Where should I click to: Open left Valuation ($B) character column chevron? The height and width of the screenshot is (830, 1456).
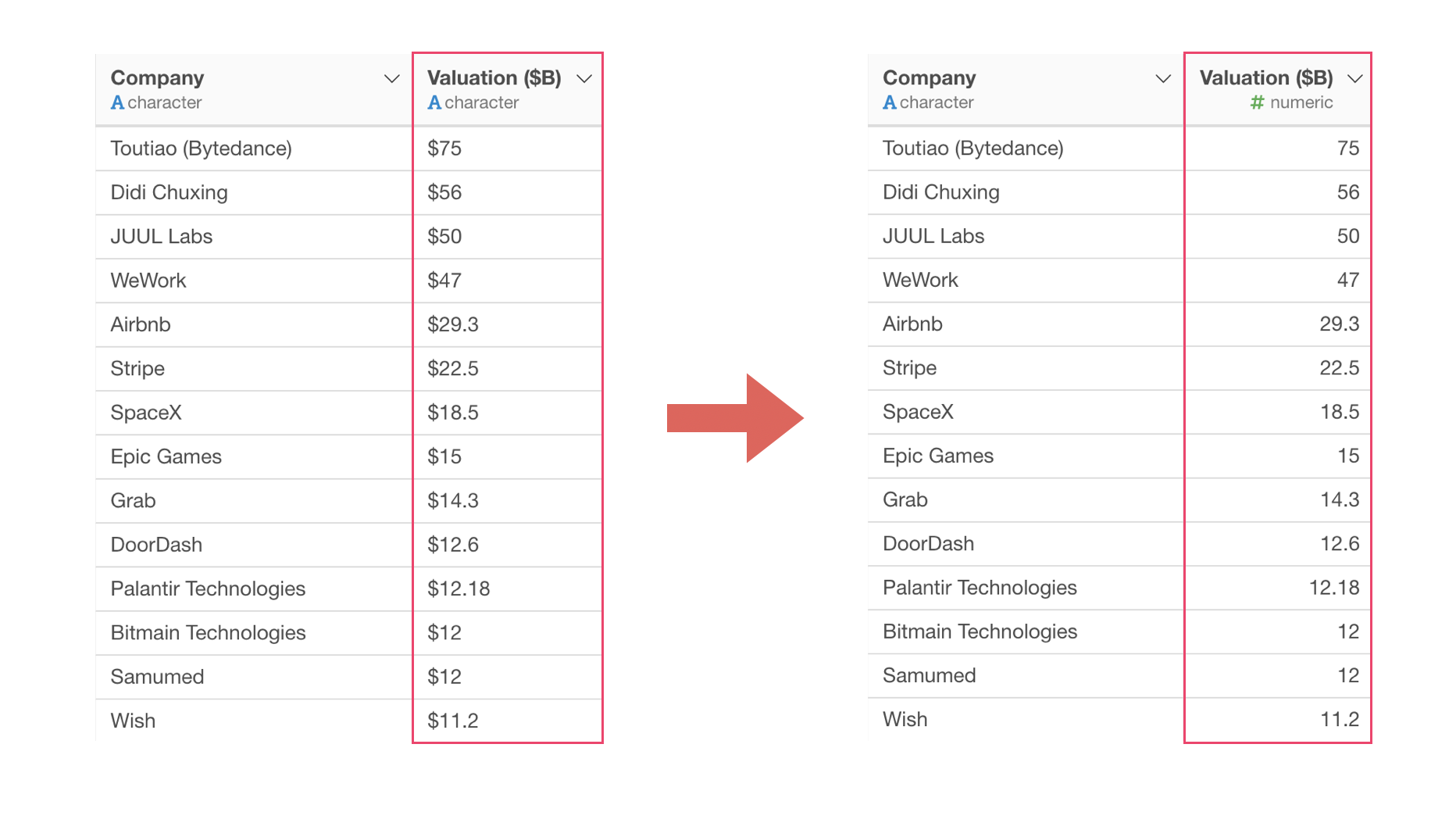pyautogui.click(x=583, y=79)
